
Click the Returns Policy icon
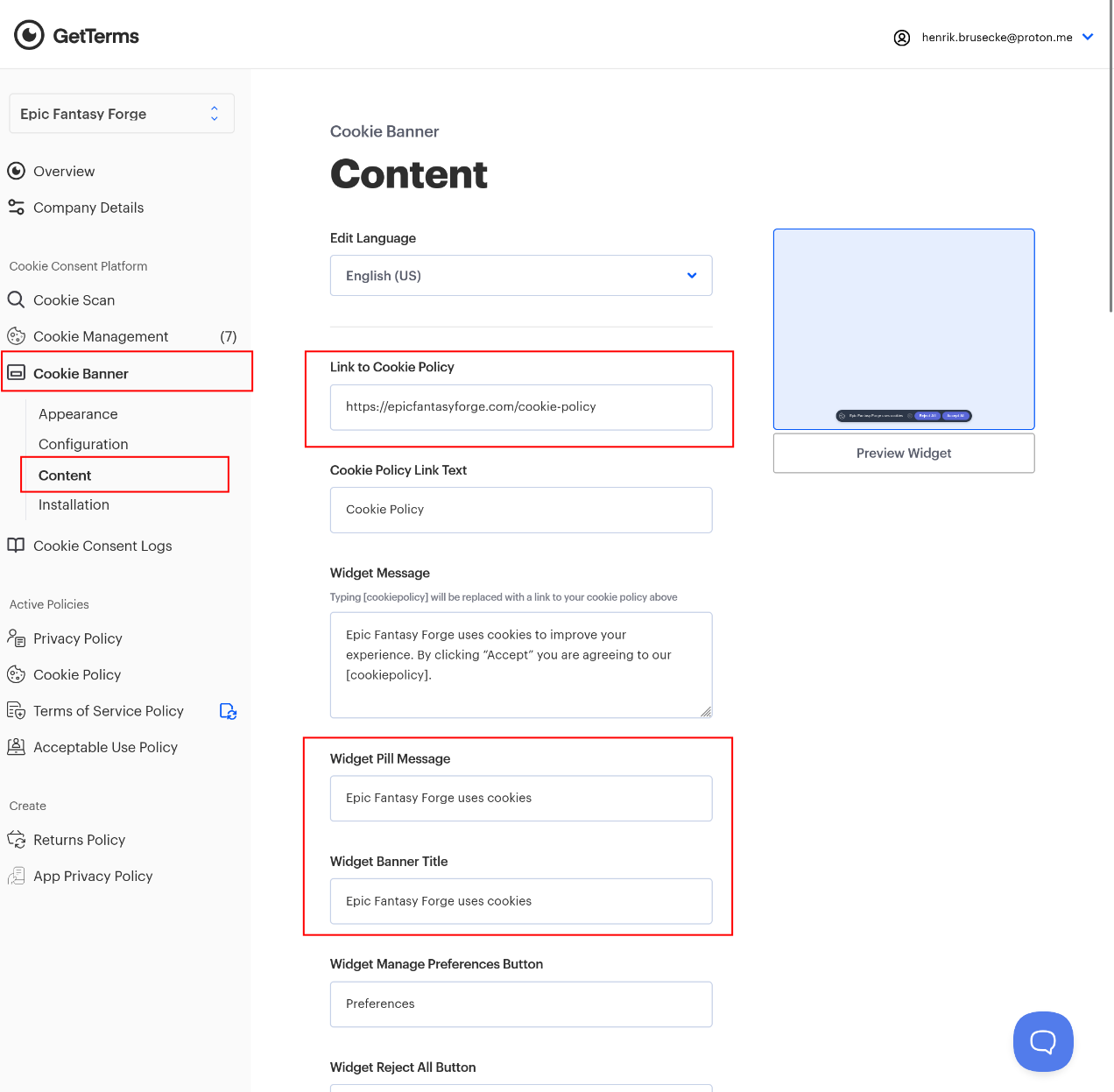(16, 840)
